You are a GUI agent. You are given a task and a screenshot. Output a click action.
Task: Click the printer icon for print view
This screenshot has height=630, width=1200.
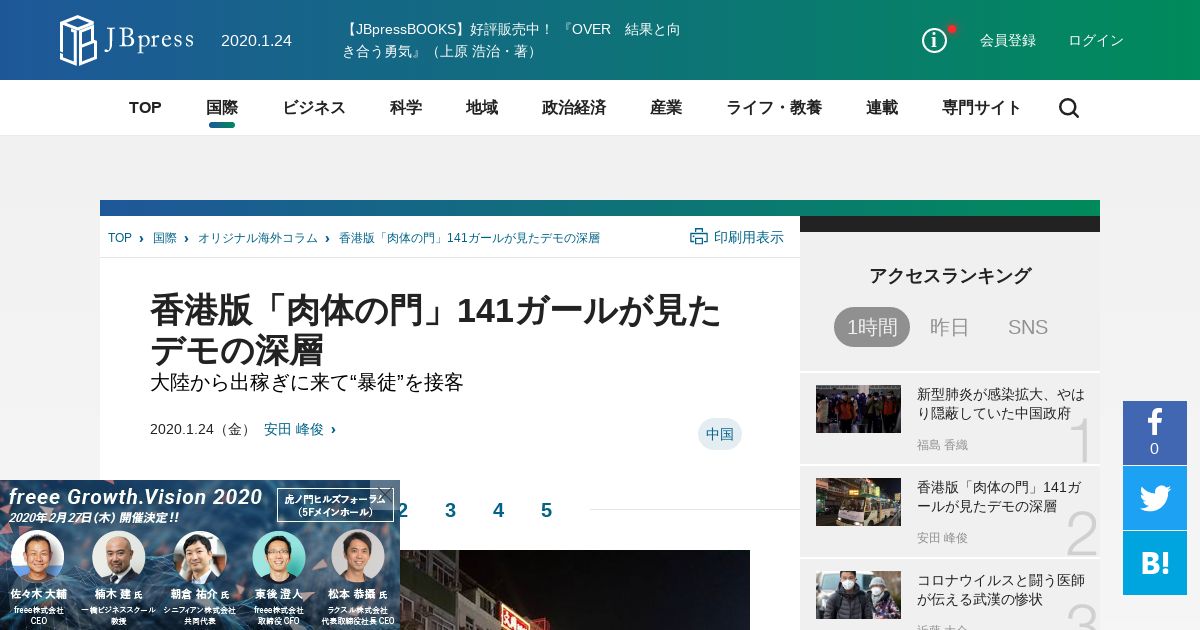[699, 237]
